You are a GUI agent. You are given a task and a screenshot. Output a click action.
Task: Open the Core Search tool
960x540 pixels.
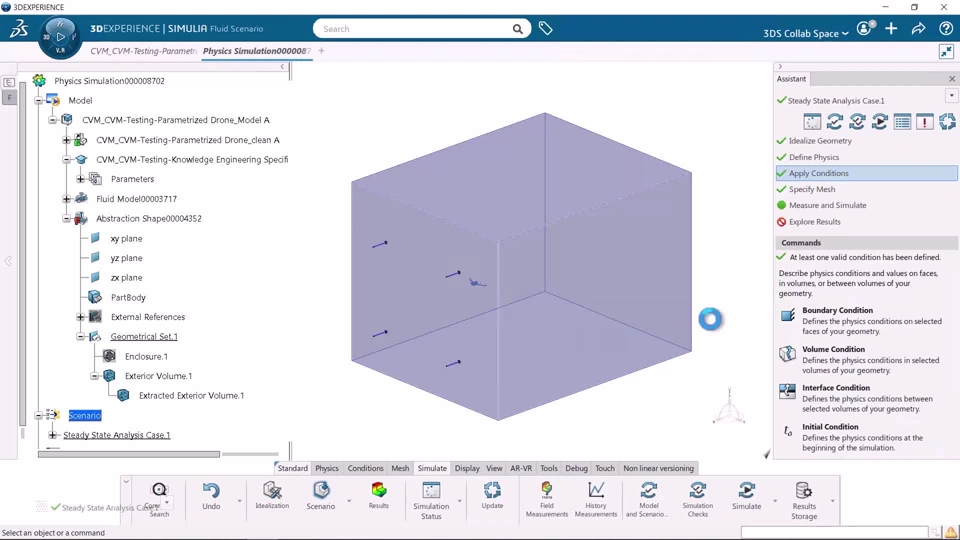(x=159, y=490)
